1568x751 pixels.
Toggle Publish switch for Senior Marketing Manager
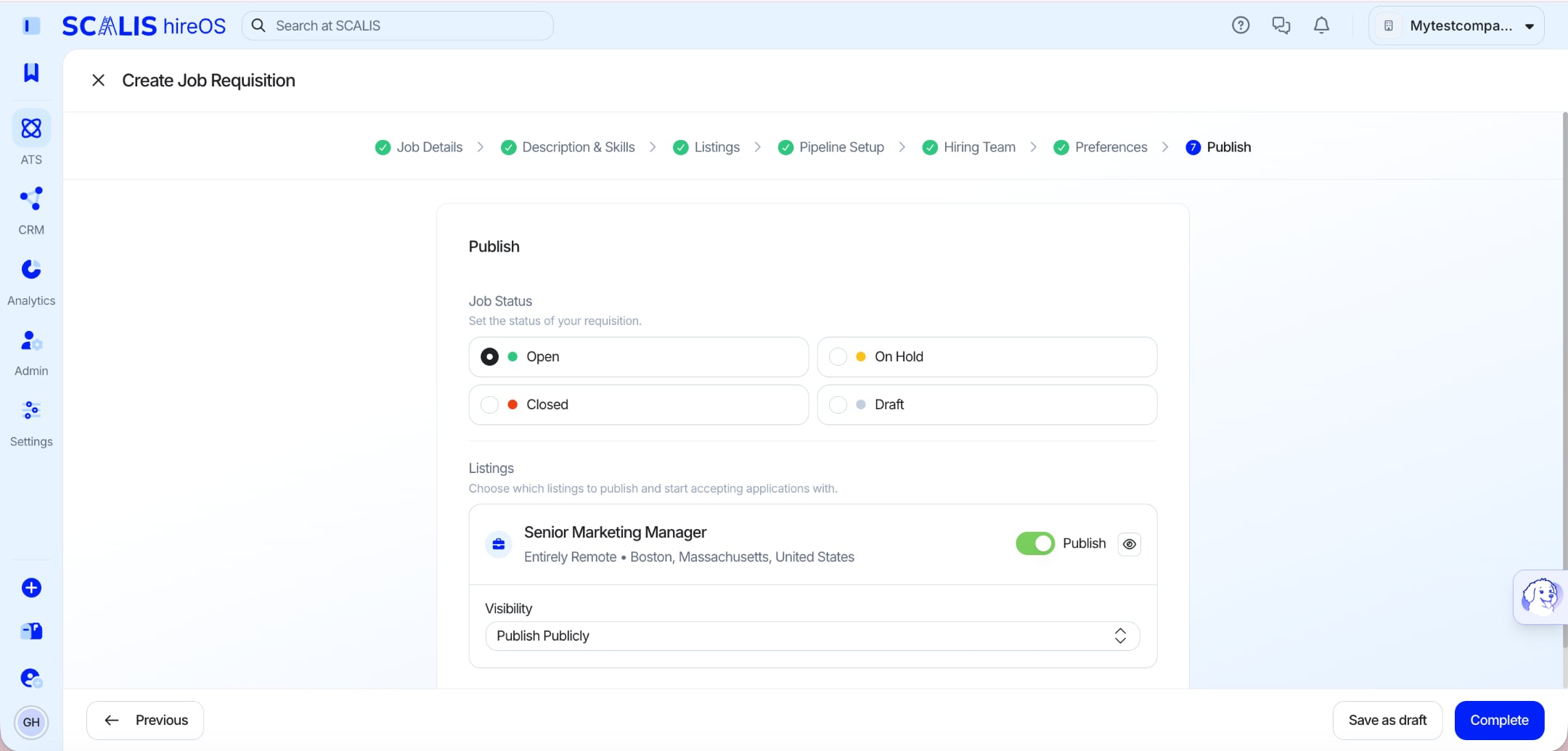tap(1034, 543)
